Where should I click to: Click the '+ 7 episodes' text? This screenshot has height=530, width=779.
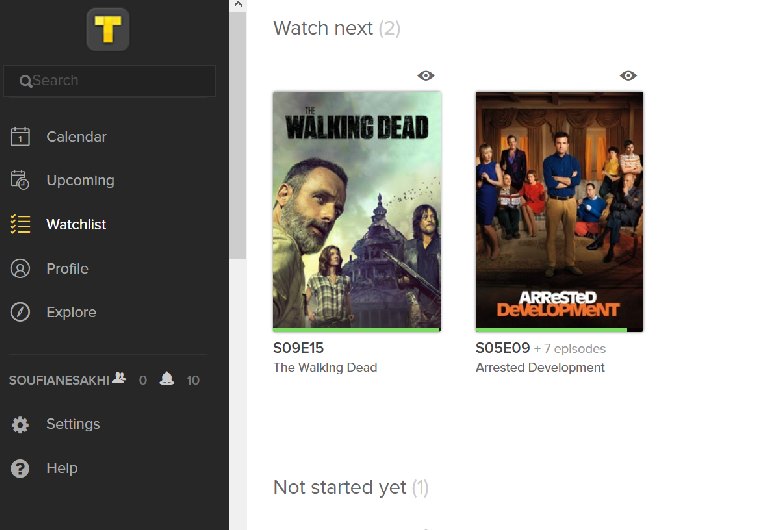[x=570, y=349]
